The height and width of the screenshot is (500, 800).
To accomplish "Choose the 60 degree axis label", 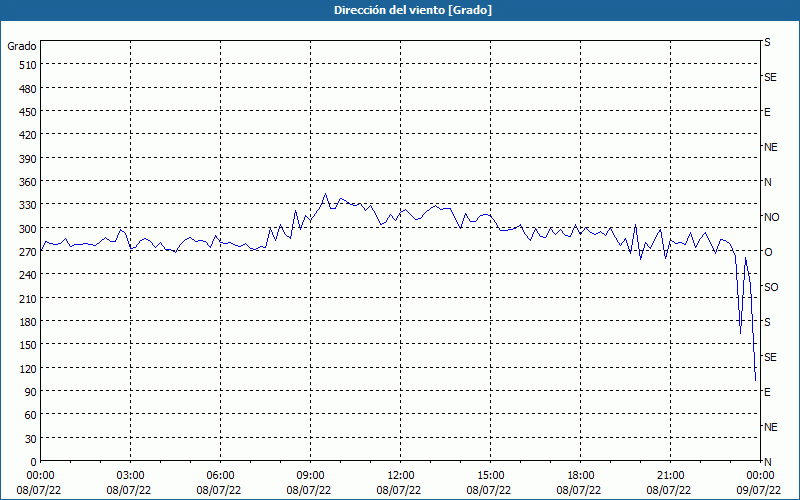I will click(x=31, y=415).
